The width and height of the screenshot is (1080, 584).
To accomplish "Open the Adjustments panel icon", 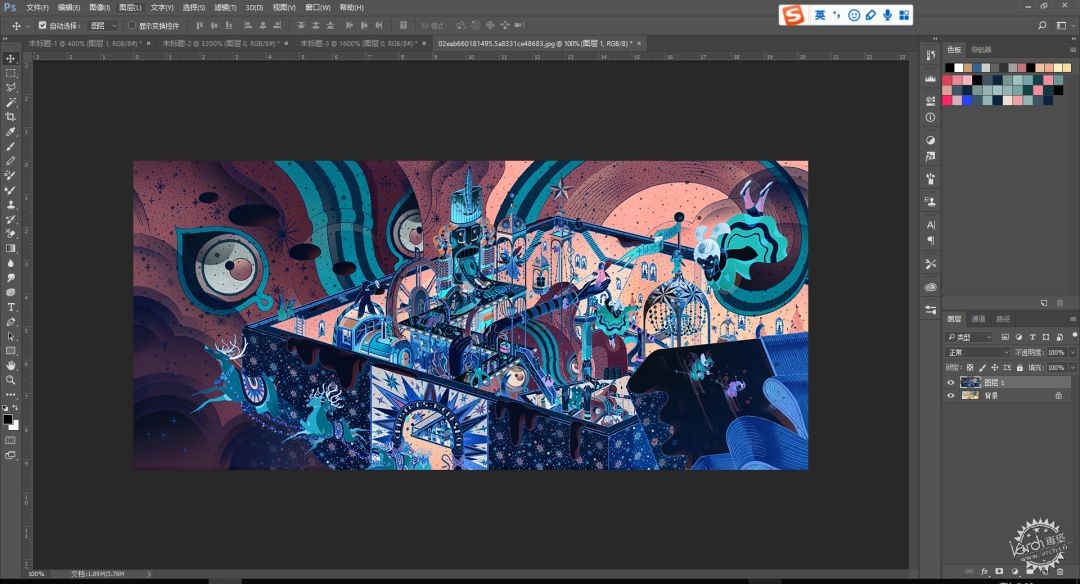I will 931,140.
